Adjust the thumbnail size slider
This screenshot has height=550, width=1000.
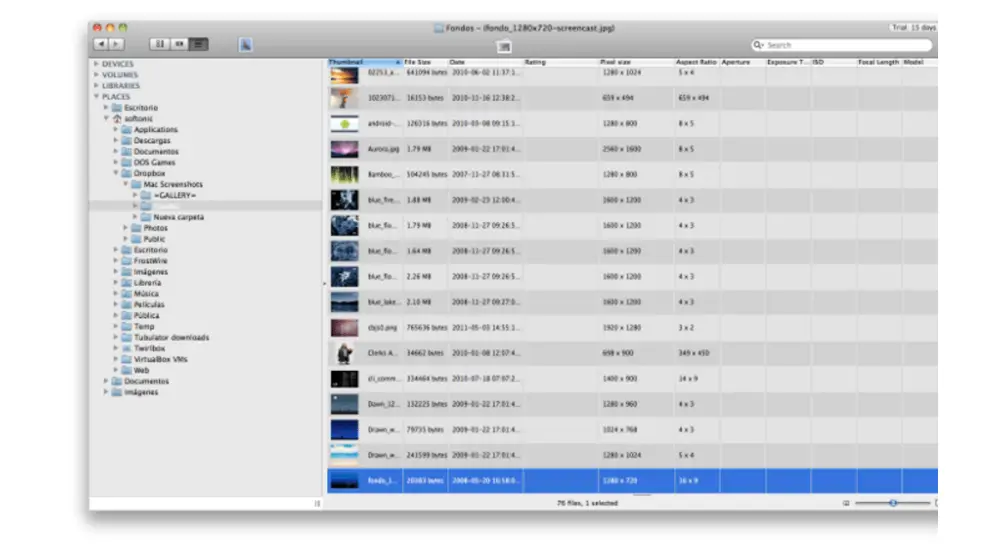893,503
